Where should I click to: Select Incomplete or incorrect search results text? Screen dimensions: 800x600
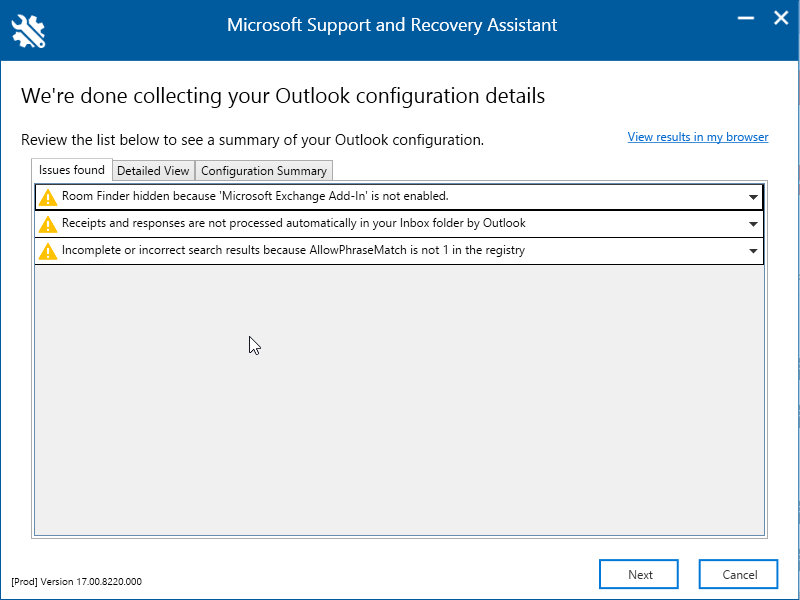[293, 251]
